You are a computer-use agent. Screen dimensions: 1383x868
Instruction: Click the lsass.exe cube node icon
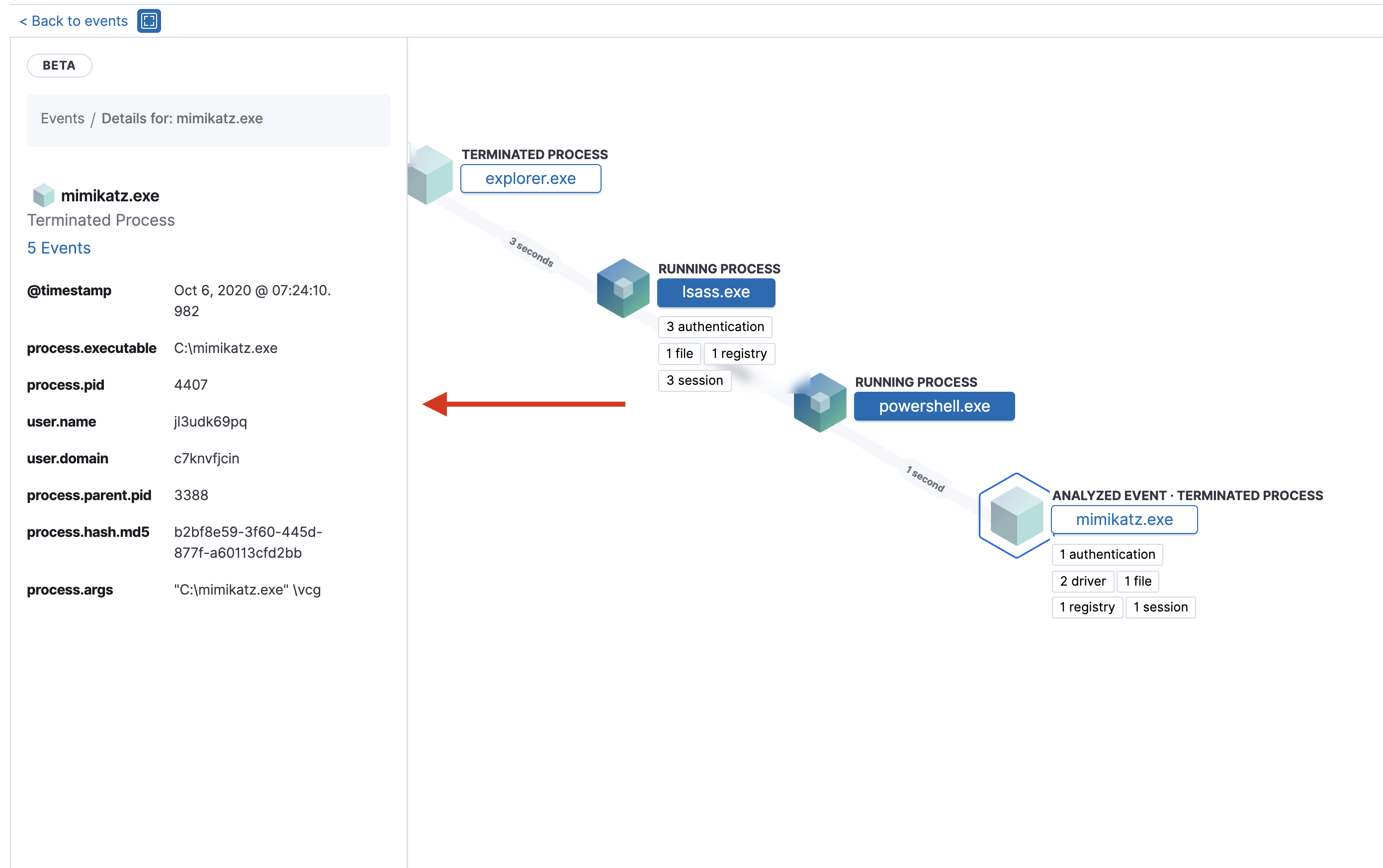pos(623,288)
